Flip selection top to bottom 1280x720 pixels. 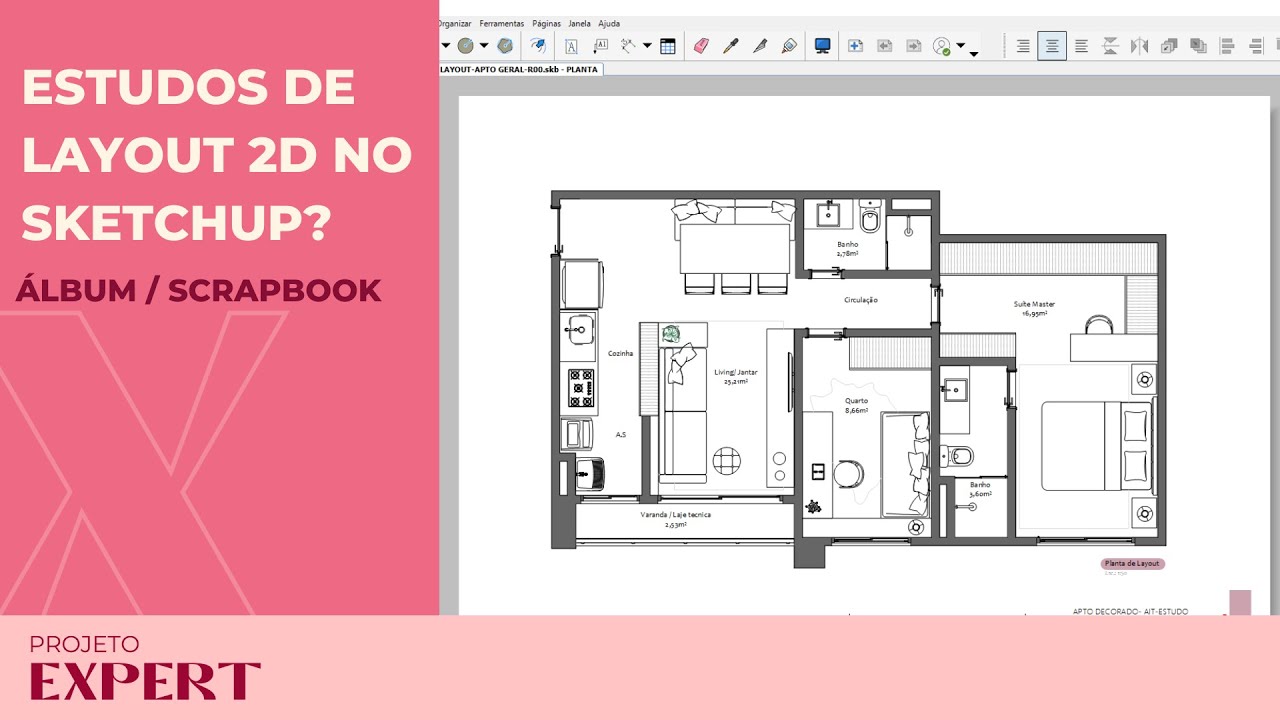click(1110, 46)
